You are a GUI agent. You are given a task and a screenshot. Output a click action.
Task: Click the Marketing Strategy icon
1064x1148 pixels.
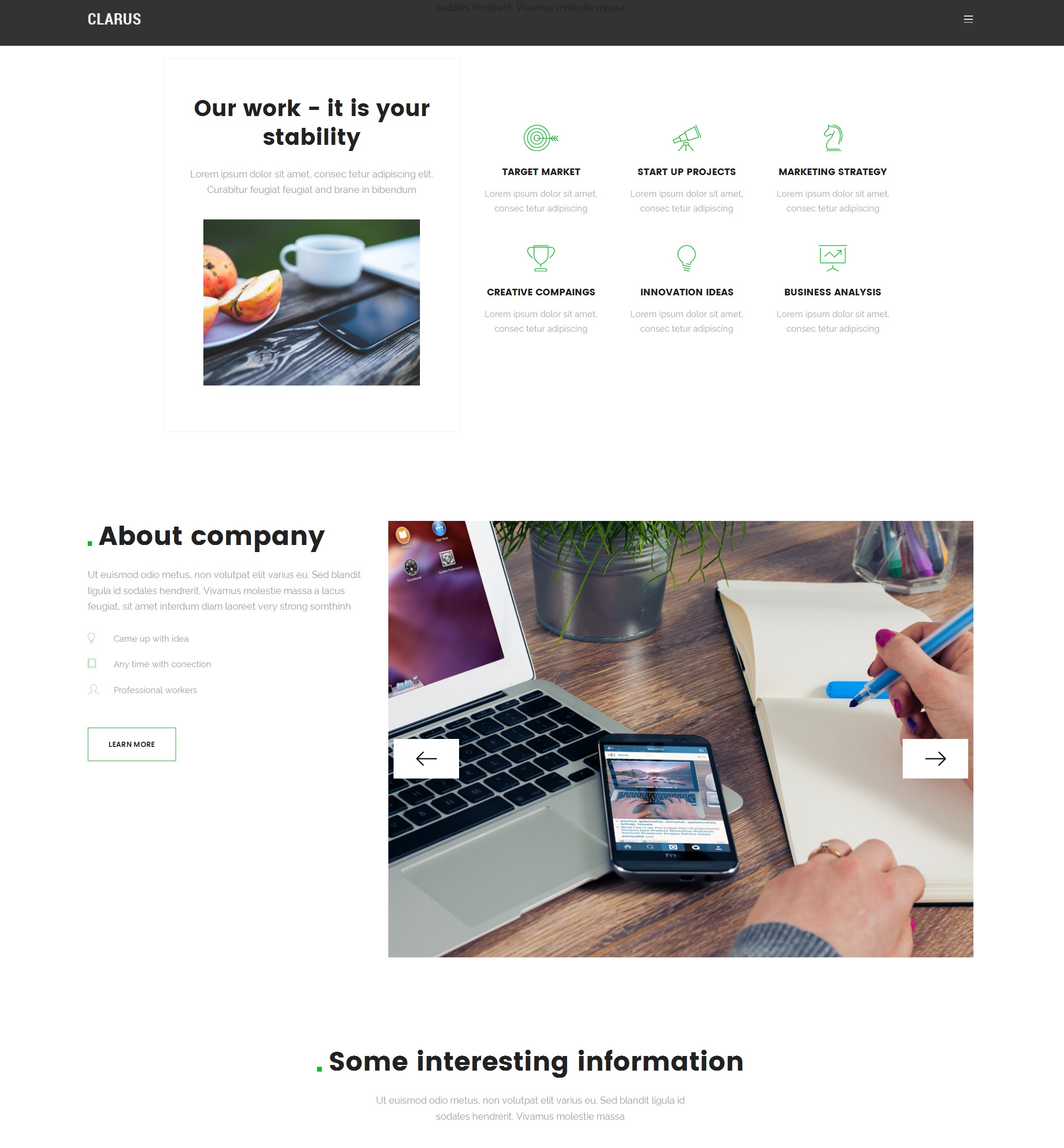832,137
